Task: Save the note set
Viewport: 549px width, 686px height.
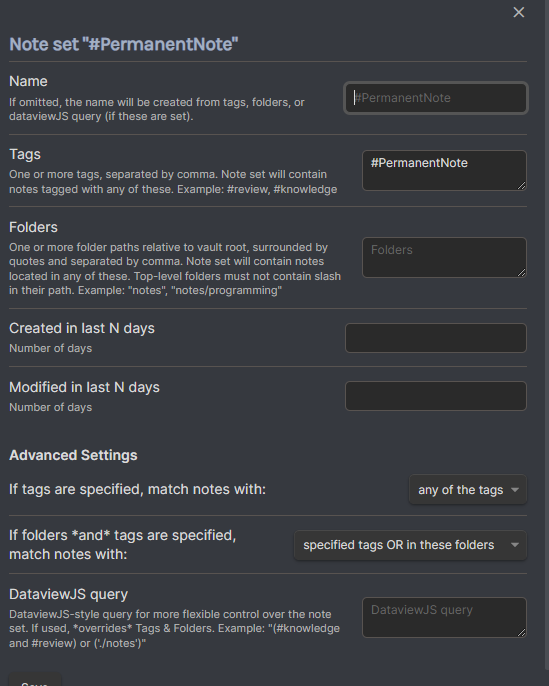Action: (35, 681)
